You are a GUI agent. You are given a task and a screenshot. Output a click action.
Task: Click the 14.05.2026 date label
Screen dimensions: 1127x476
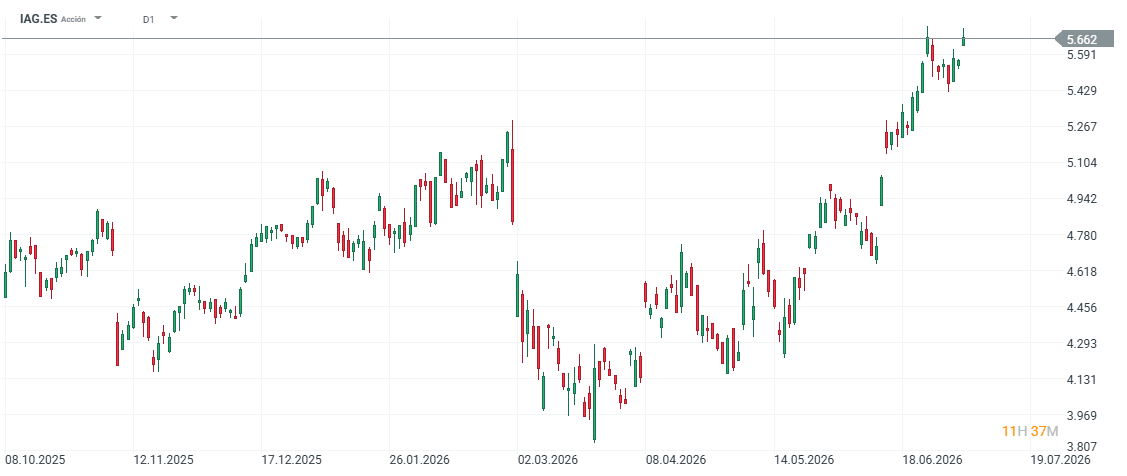point(804,459)
